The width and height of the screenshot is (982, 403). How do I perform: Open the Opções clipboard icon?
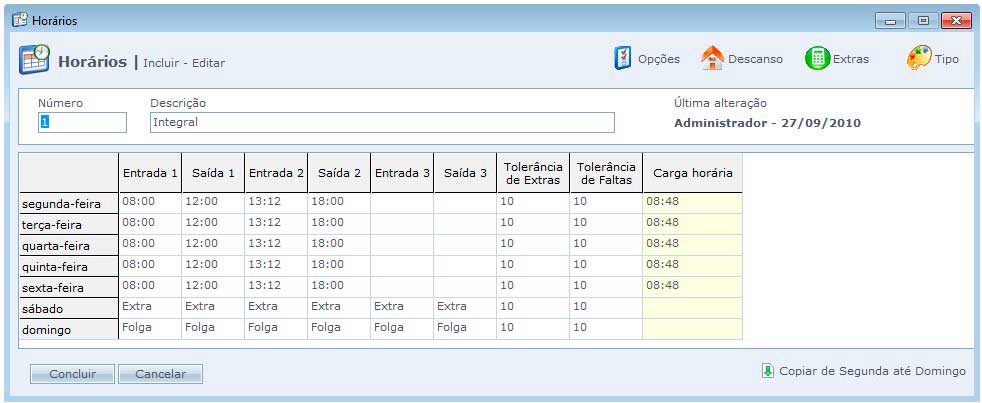[x=623, y=59]
